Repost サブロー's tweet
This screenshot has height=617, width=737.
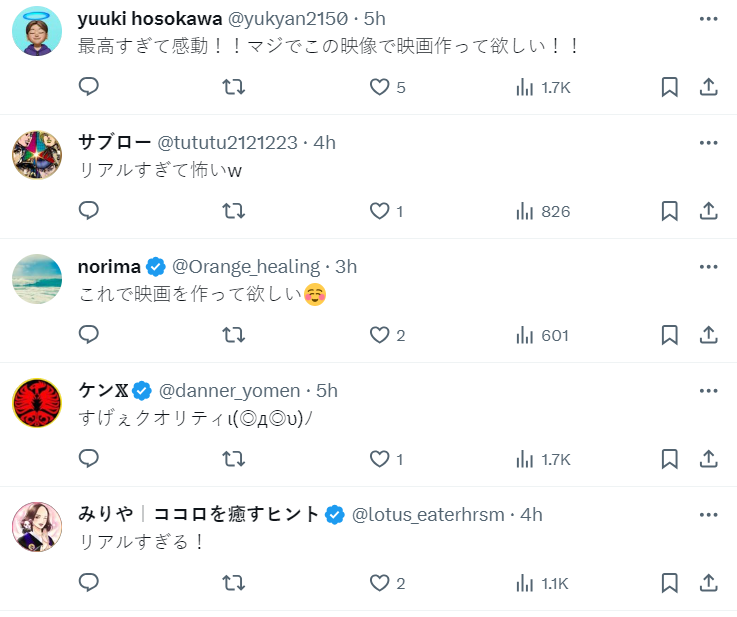pos(233,211)
